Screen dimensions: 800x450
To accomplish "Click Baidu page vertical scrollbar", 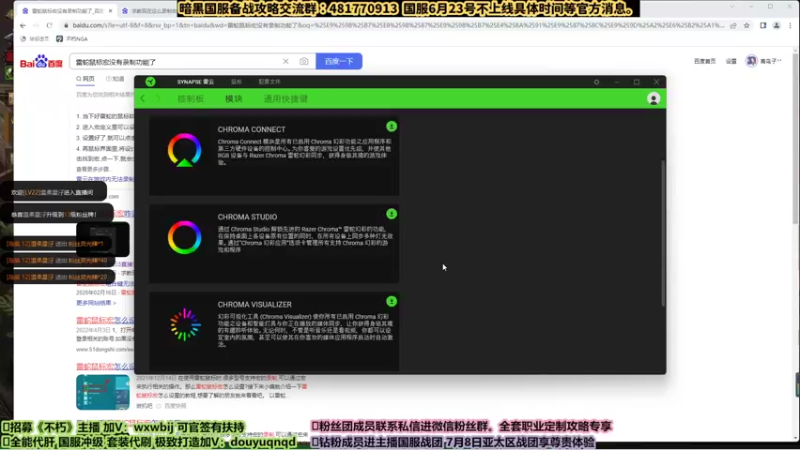I will [795, 138].
